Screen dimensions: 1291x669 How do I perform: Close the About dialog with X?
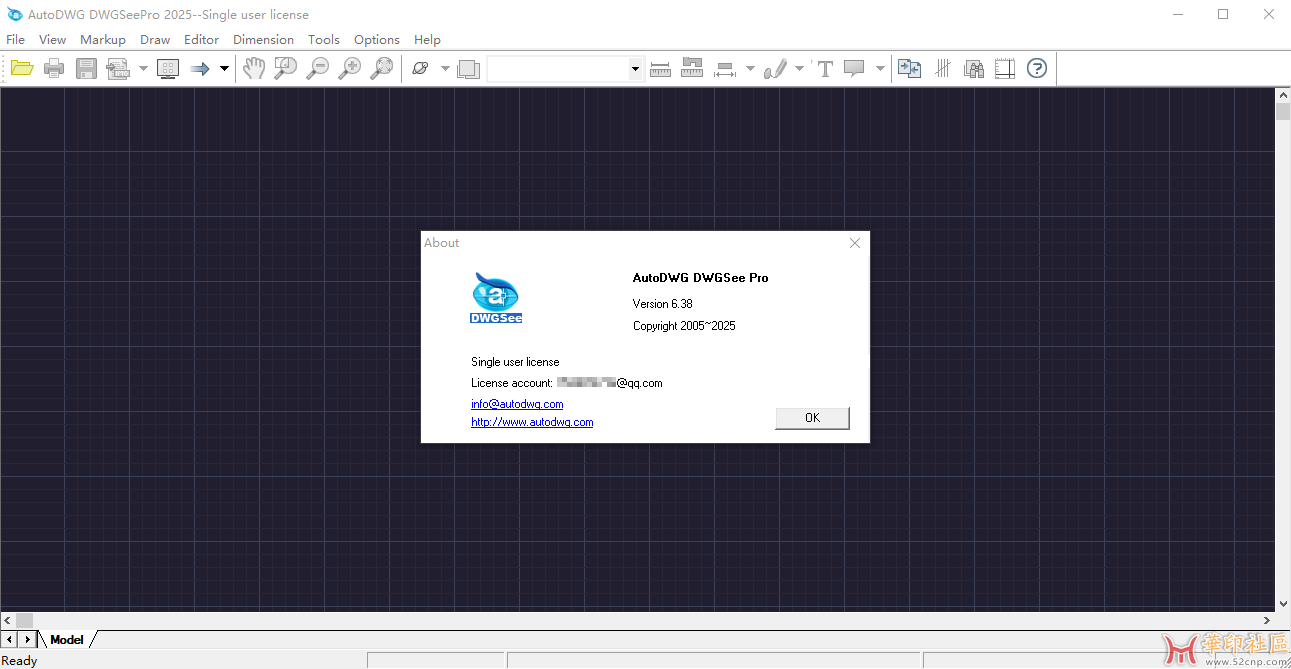coord(855,243)
